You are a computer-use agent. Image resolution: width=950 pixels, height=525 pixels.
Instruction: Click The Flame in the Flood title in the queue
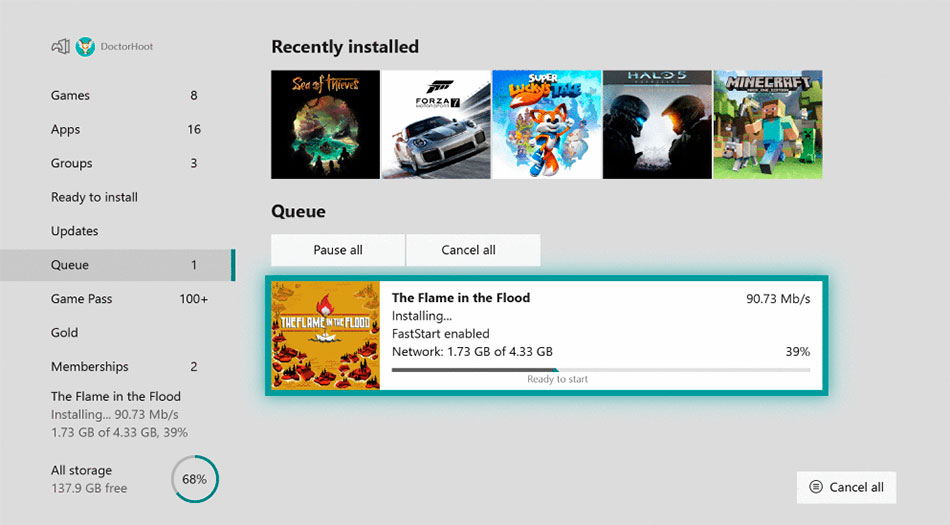coord(461,298)
